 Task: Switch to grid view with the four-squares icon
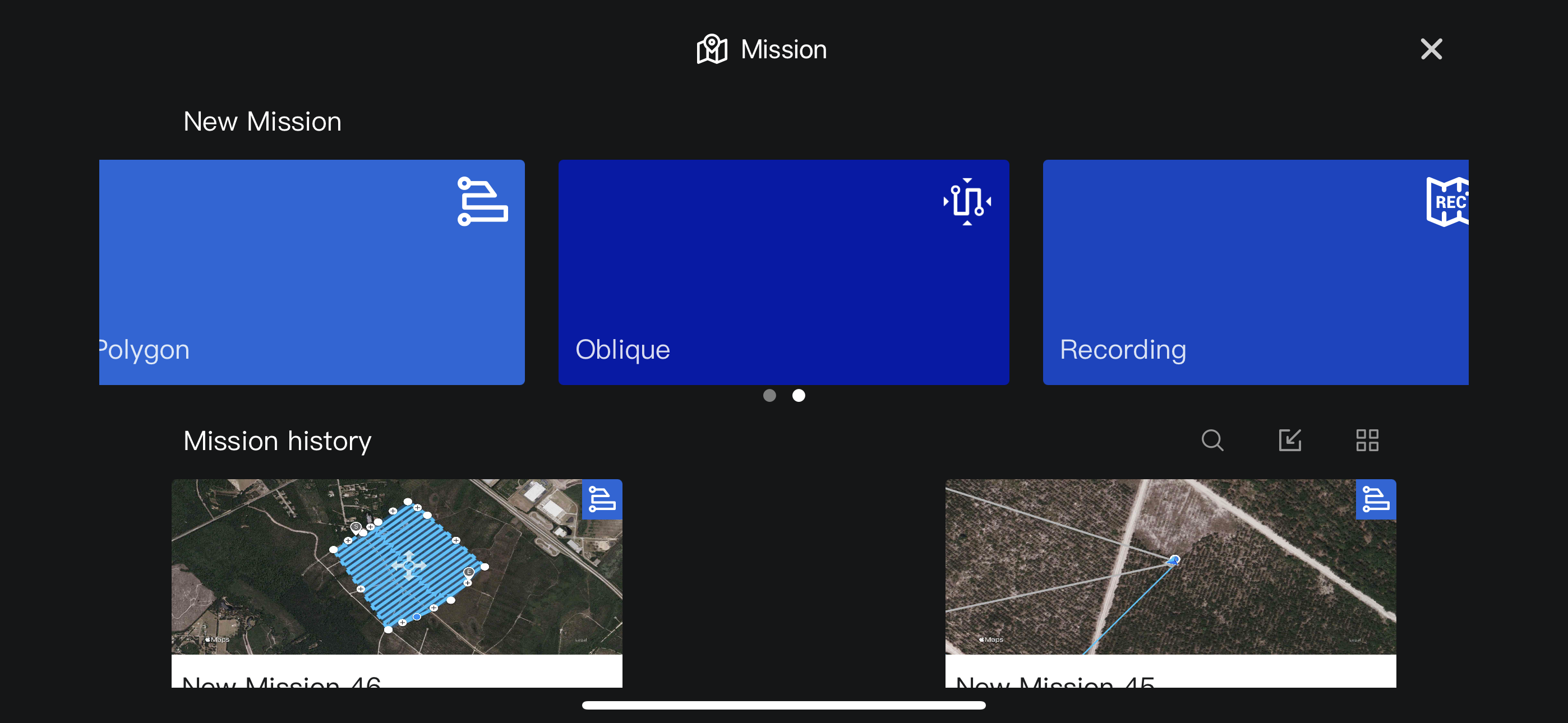(1367, 440)
